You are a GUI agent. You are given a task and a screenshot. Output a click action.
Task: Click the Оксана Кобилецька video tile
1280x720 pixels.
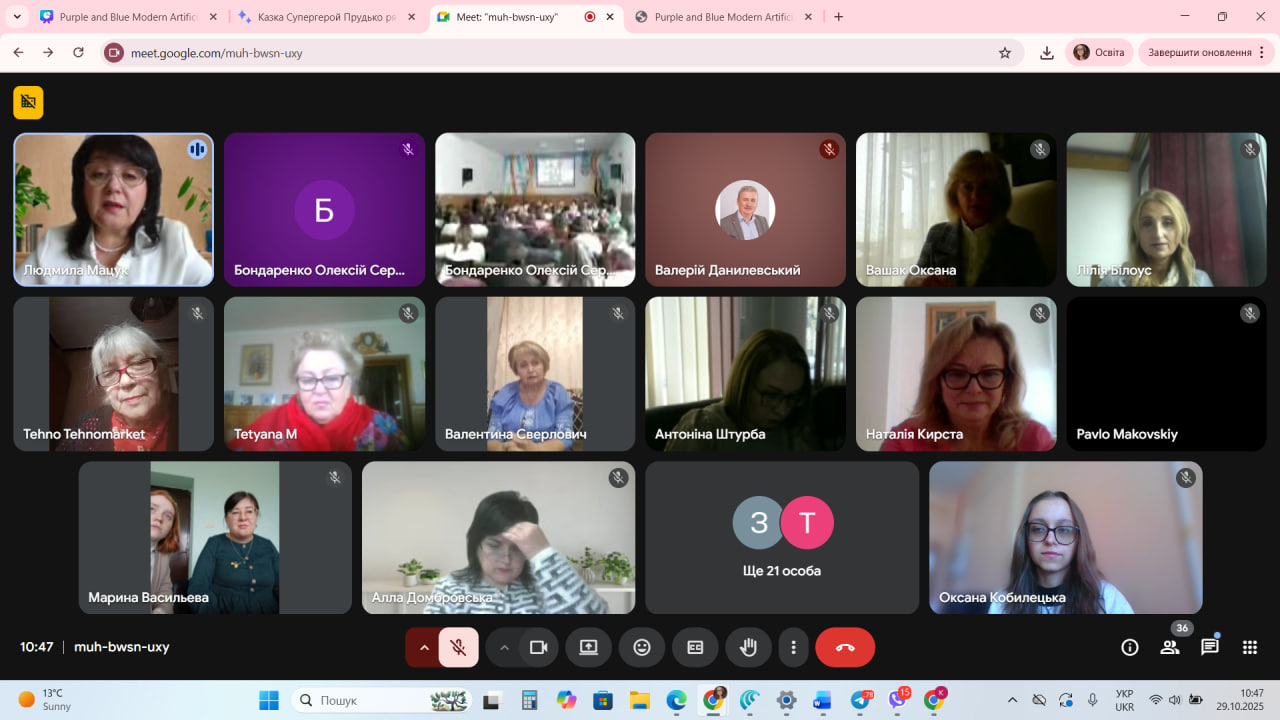click(x=1065, y=538)
